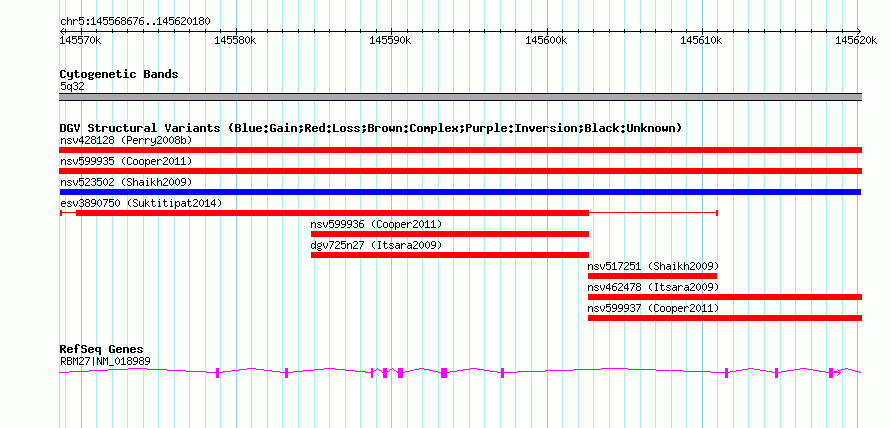Viewport: 890px width, 428px height.
Task: Click the nsv599937 (Cooper2011) label
Action: (x=653, y=308)
